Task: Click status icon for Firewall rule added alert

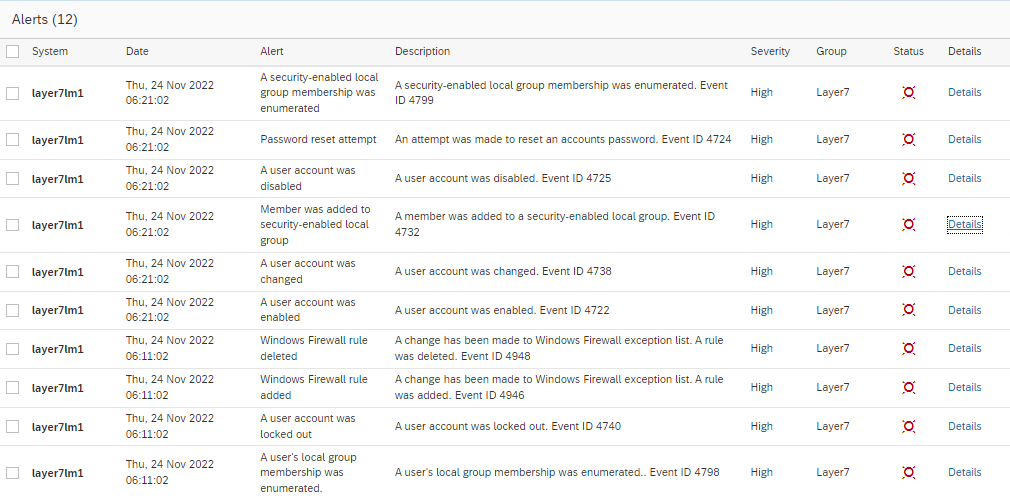Action: click(908, 388)
